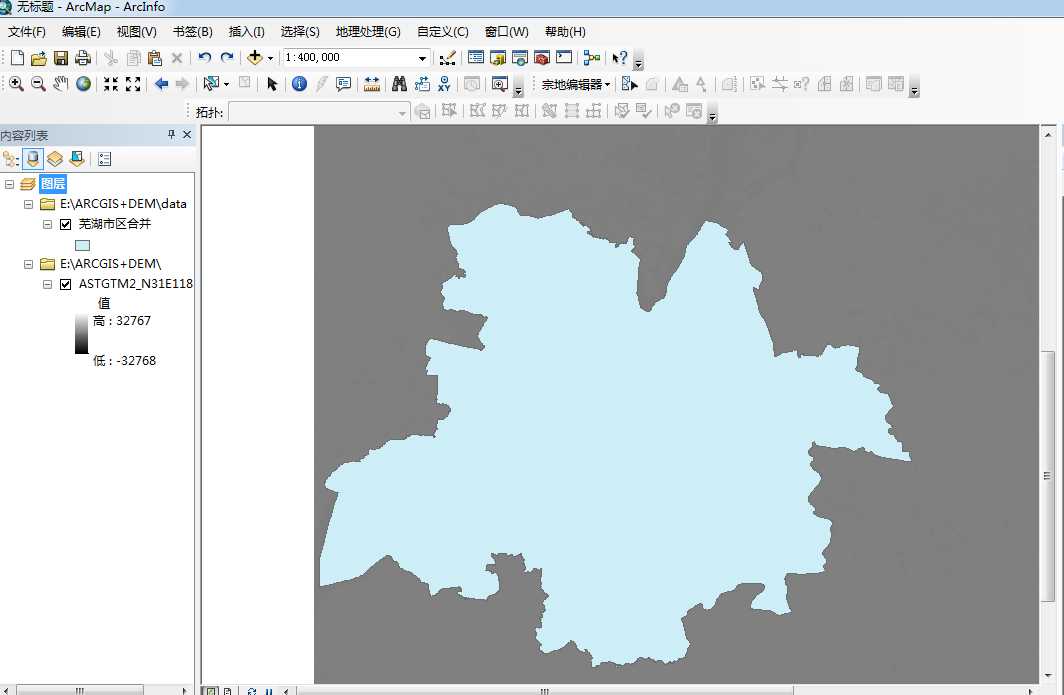Open the Python command window

coord(564,58)
